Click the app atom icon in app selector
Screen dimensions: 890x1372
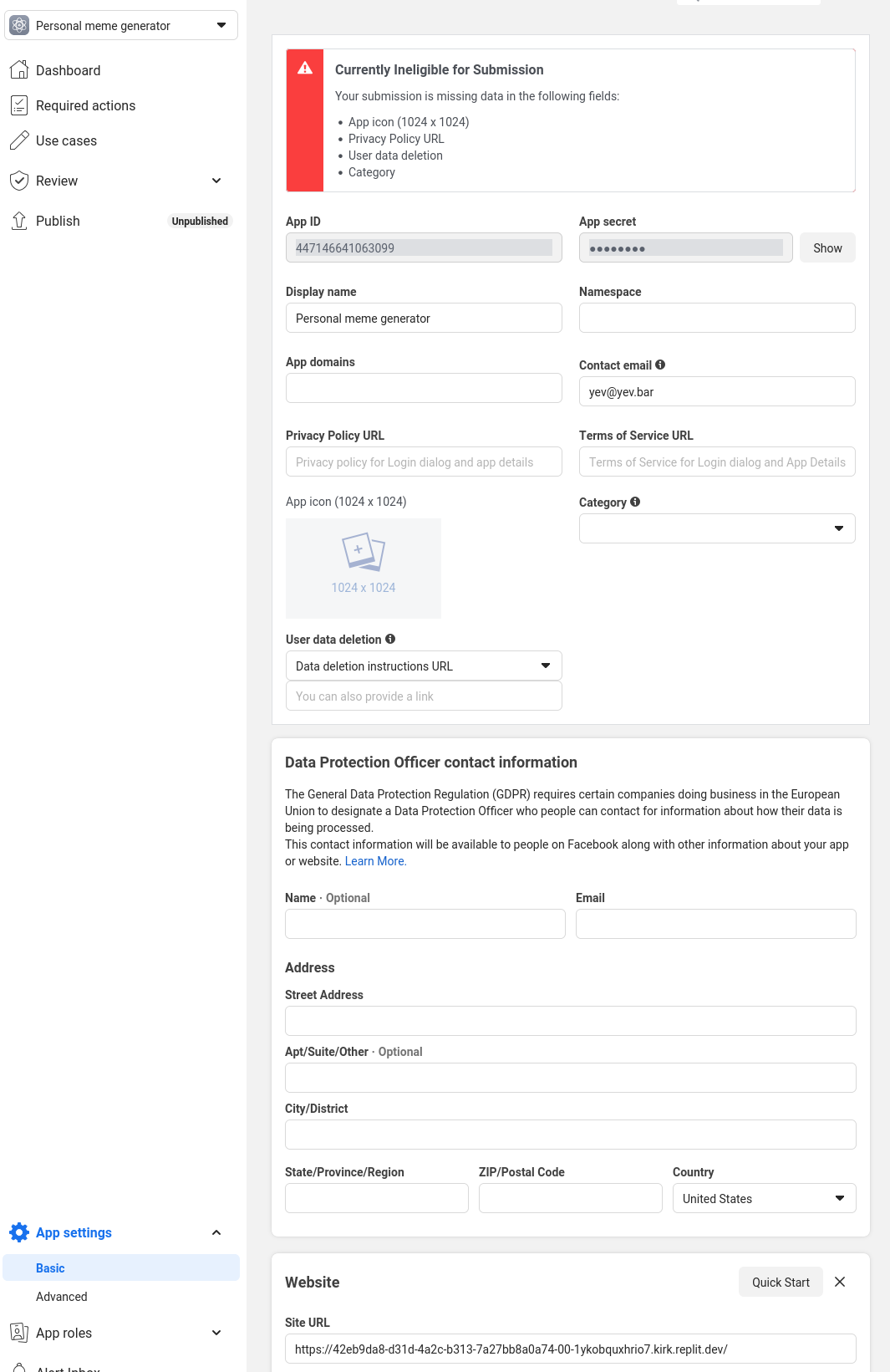(x=19, y=25)
